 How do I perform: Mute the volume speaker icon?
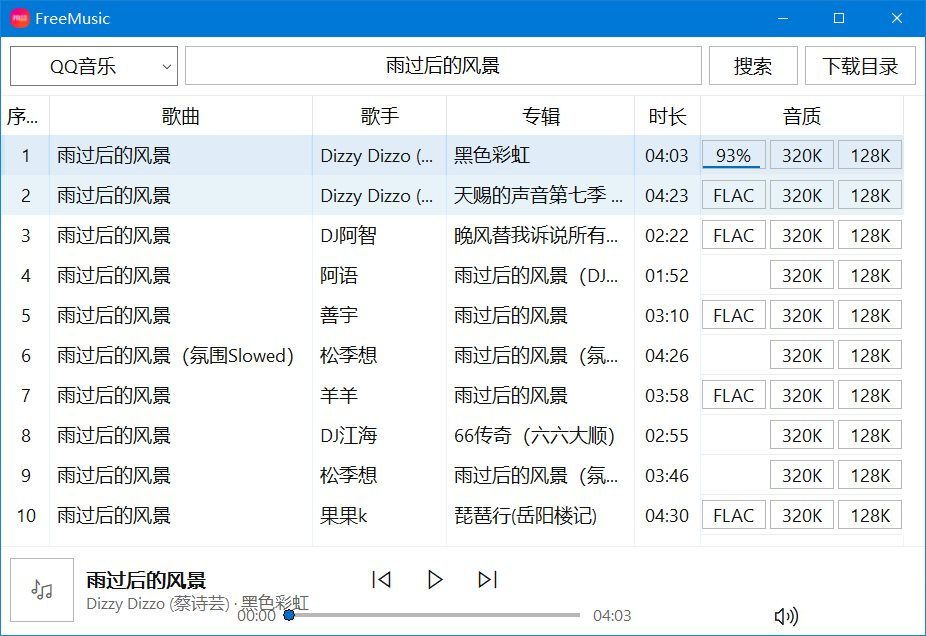[x=786, y=616]
